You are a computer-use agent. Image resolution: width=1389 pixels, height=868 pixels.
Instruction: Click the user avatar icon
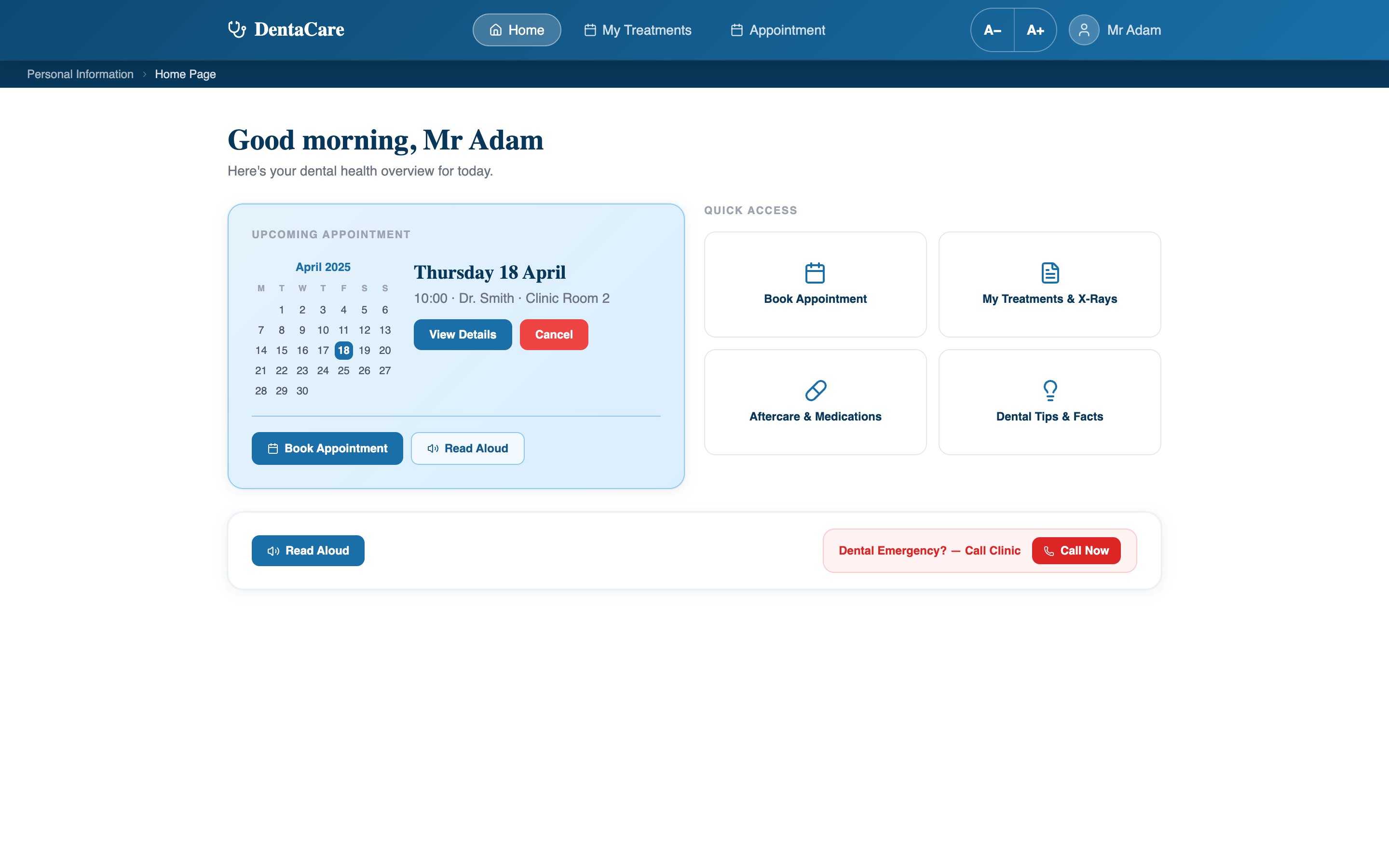tap(1084, 30)
